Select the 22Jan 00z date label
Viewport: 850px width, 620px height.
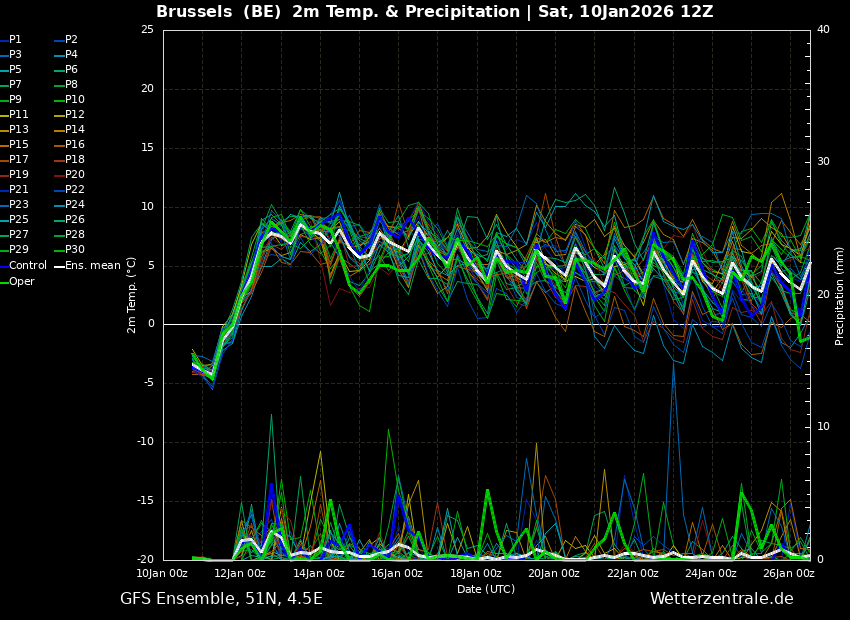(632, 574)
